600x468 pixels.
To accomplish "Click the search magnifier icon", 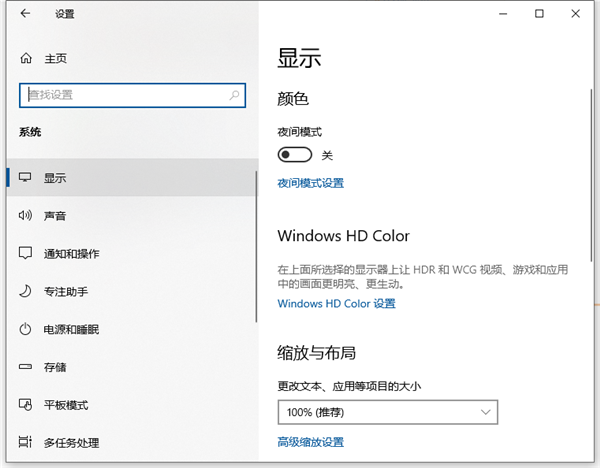I will click(235, 95).
